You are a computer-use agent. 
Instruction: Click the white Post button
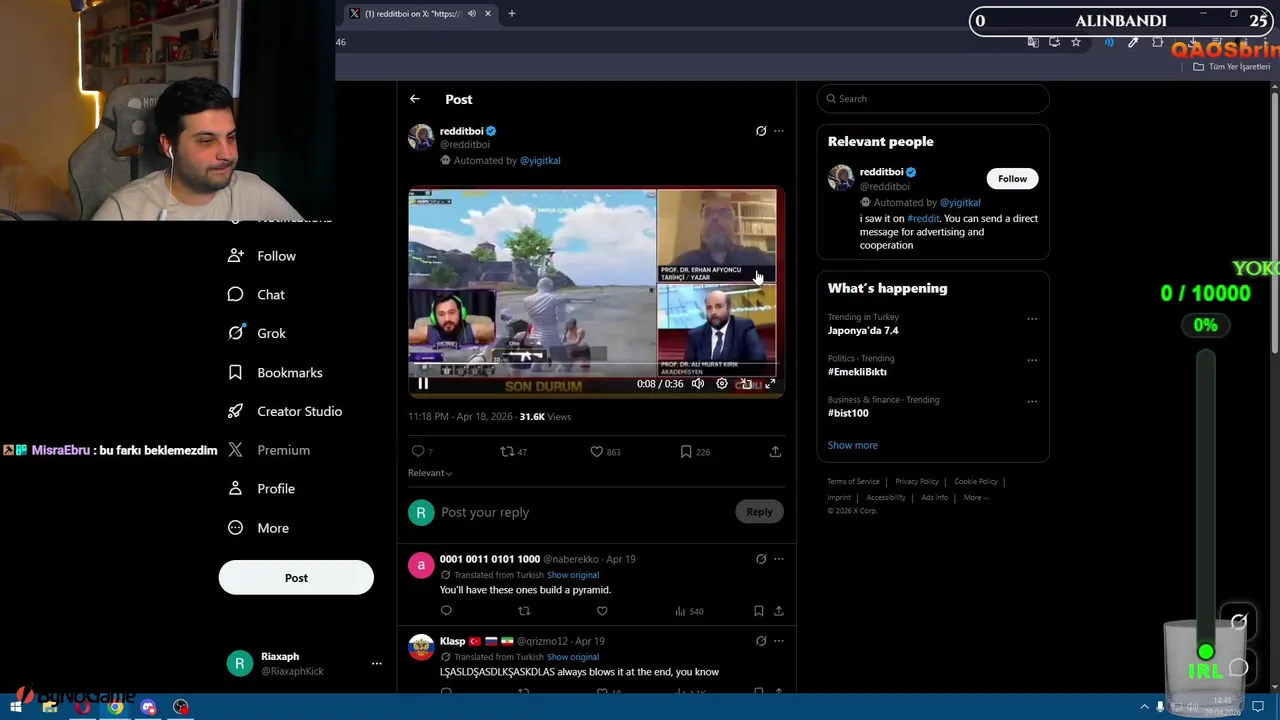(296, 578)
